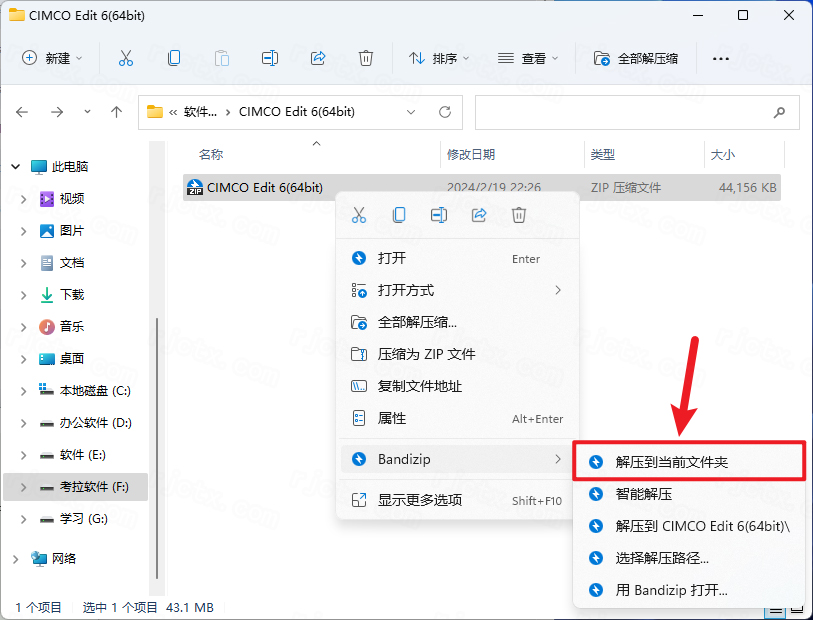The width and height of the screenshot is (813, 620).
Task: Open the 新建 (New) dropdown
Action: (52, 58)
